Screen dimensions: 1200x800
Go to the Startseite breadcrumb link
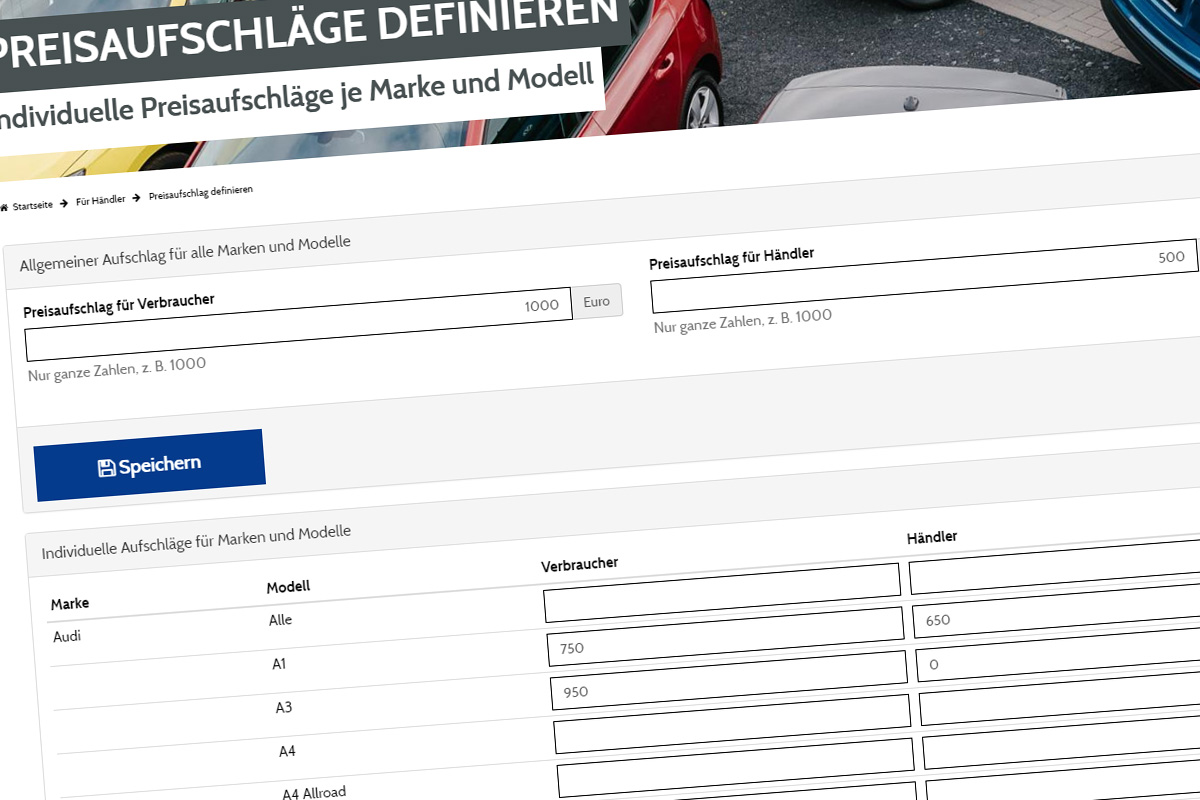33,205
